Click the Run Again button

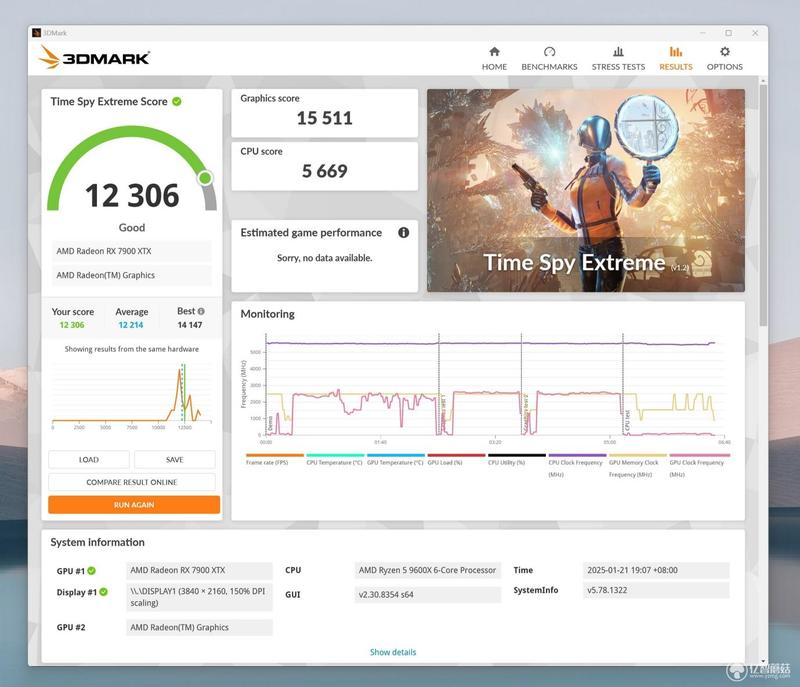coord(134,504)
